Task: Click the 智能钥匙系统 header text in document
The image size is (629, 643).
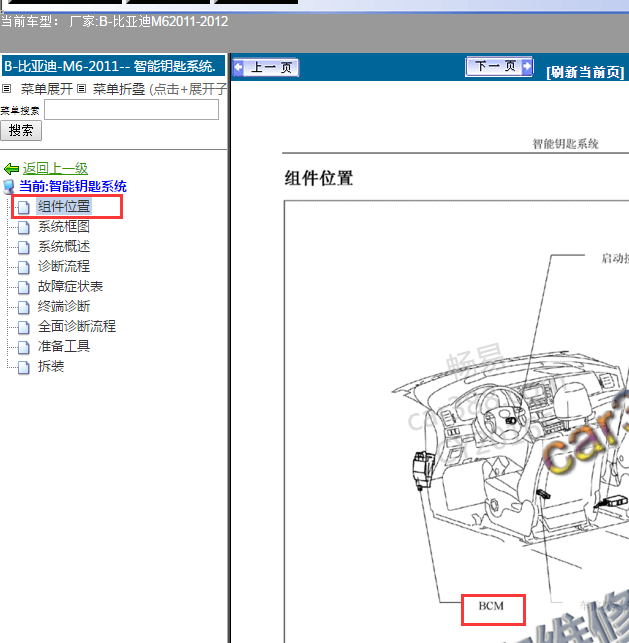Action: (x=565, y=144)
